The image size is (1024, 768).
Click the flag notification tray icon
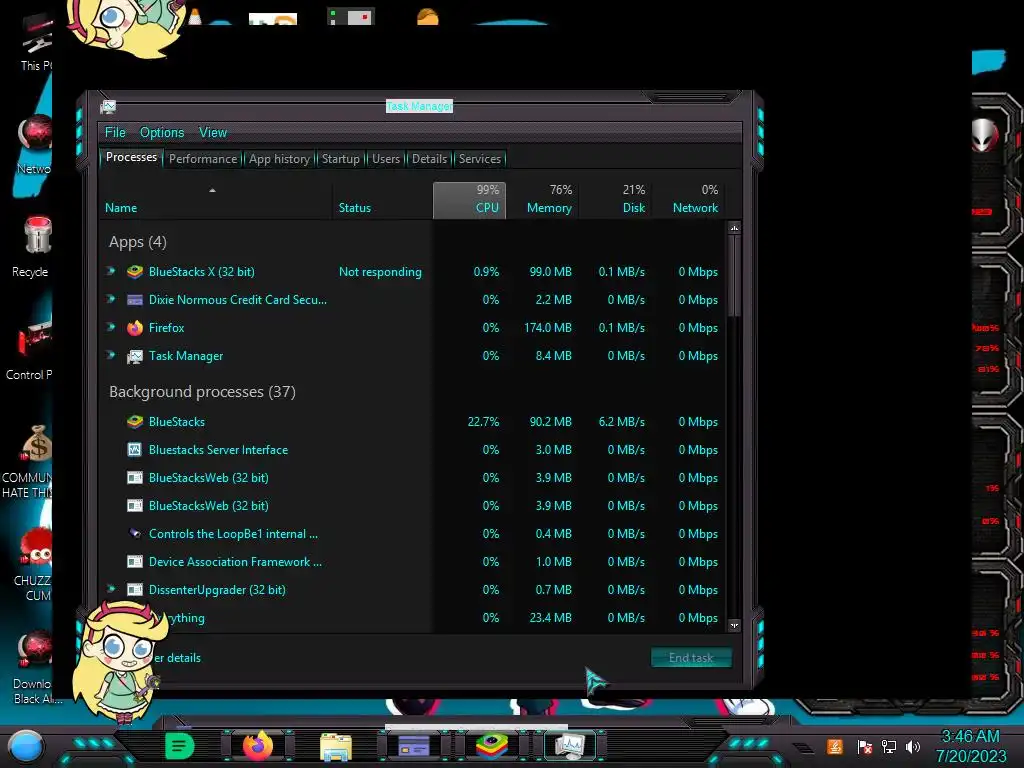(865, 746)
